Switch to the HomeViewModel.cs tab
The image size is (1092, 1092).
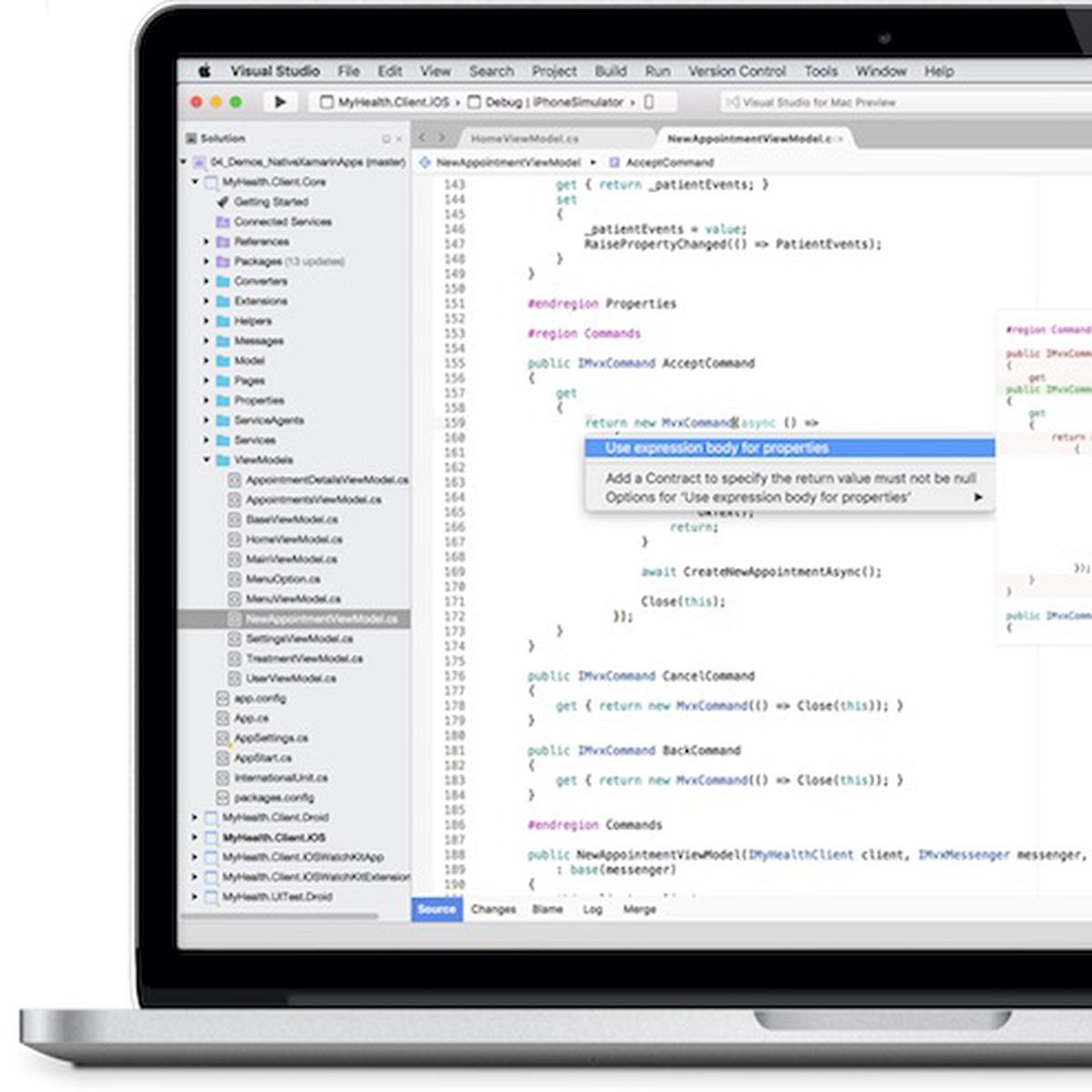click(x=524, y=138)
